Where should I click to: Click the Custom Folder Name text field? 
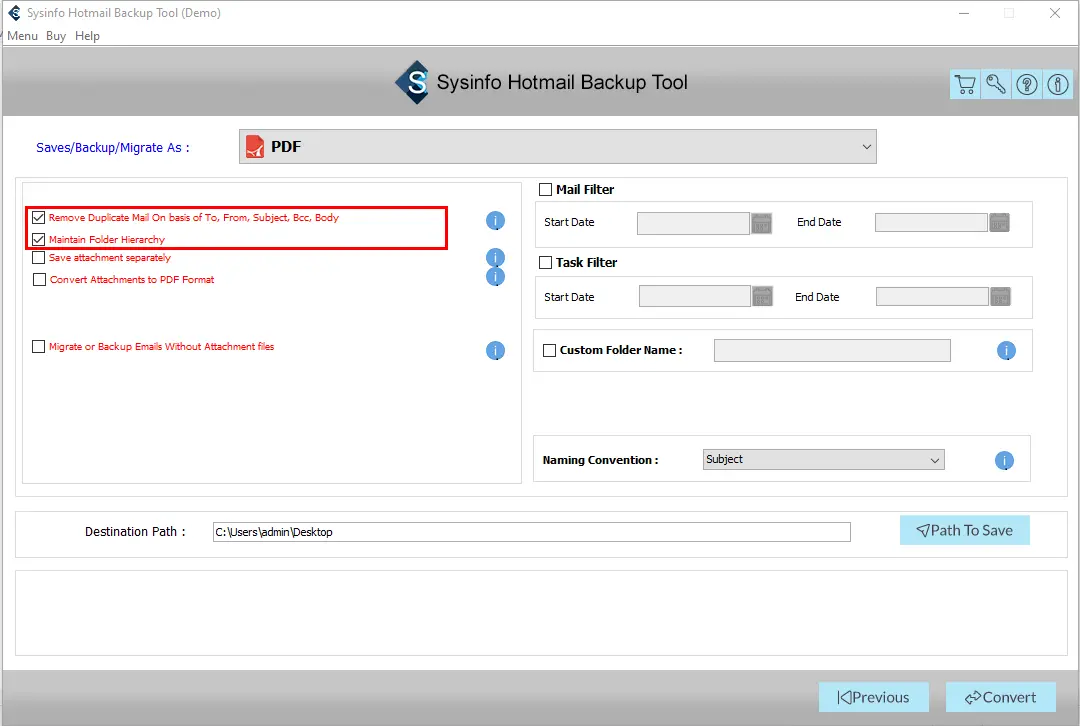click(x=832, y=351)
